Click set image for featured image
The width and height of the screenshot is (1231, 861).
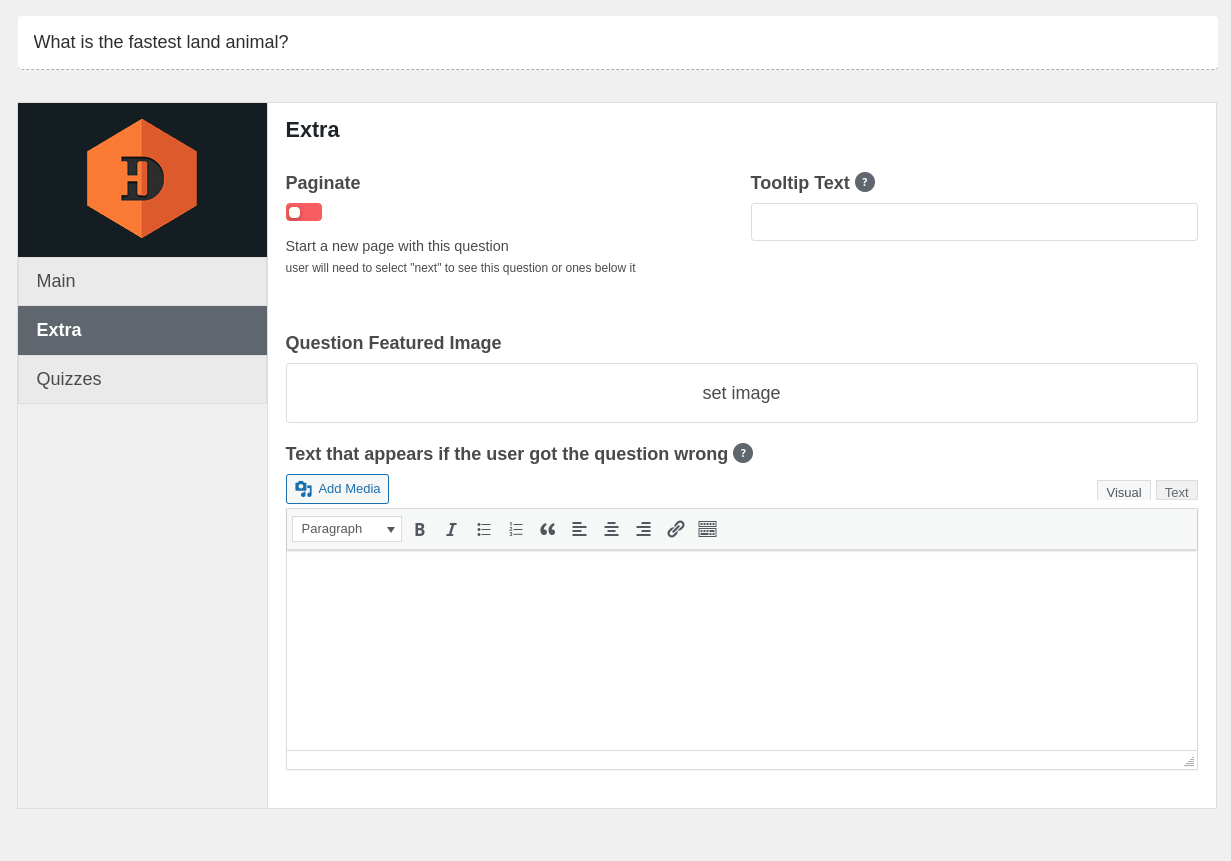741,393
